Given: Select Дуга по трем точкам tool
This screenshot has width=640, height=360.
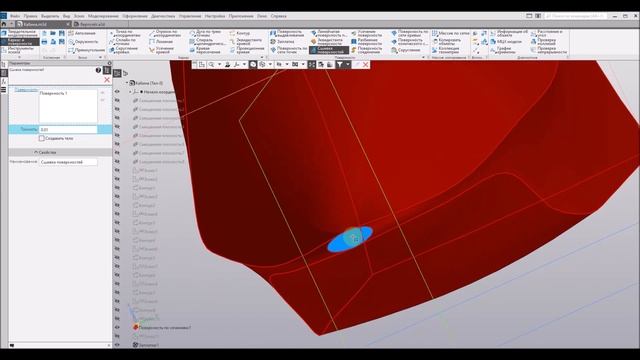Looking at the screenshot, I should tap(205, 33).
